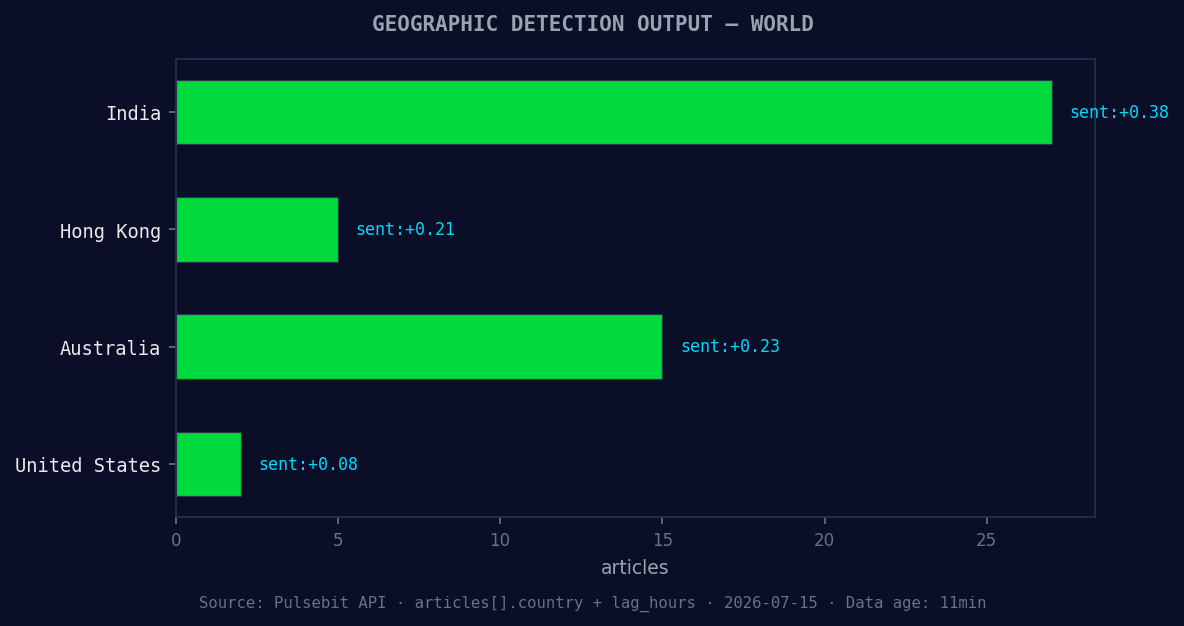
Task: Click the sent:+0.08 annotation
Action: [x=308, y=464]
